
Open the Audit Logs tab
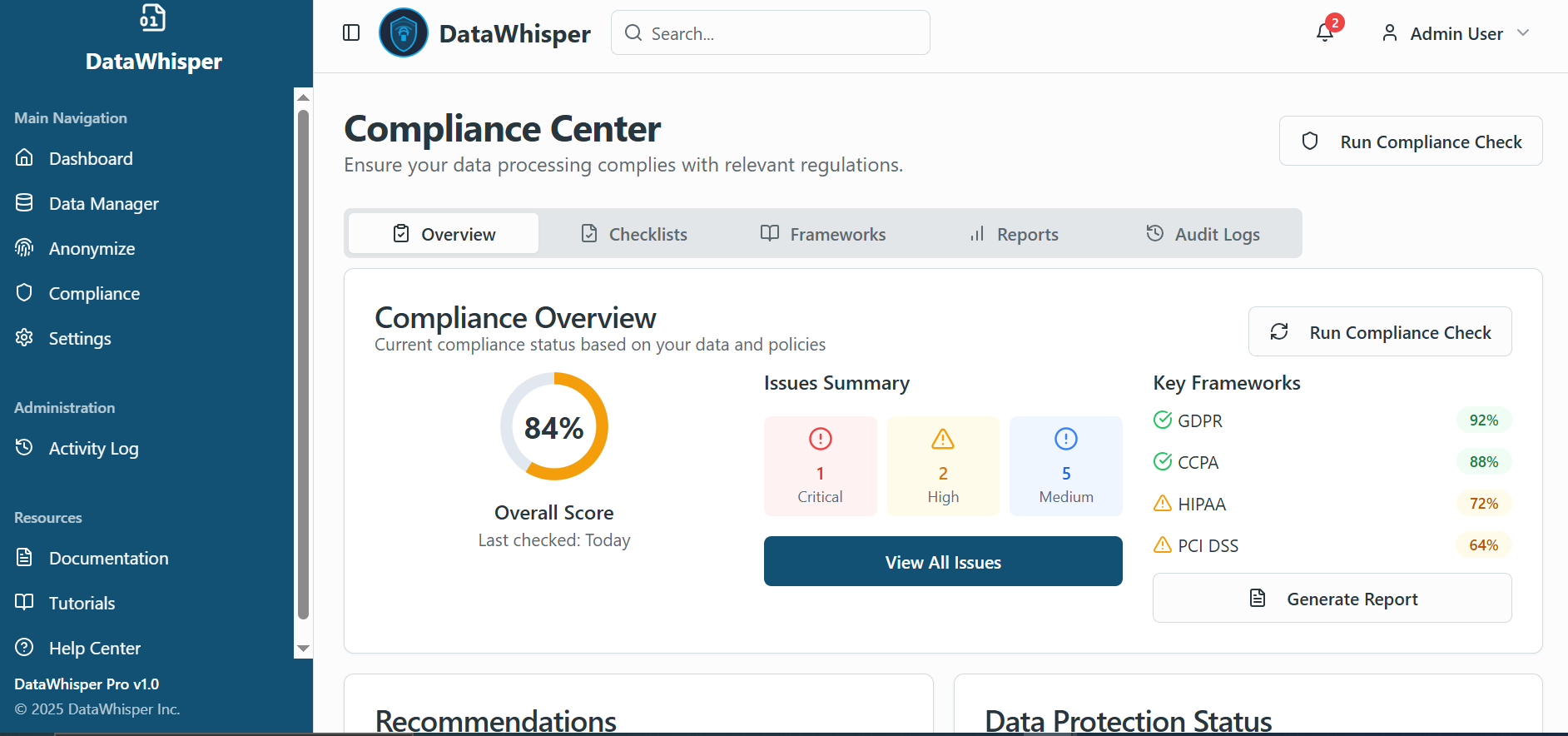(1203, 234)
